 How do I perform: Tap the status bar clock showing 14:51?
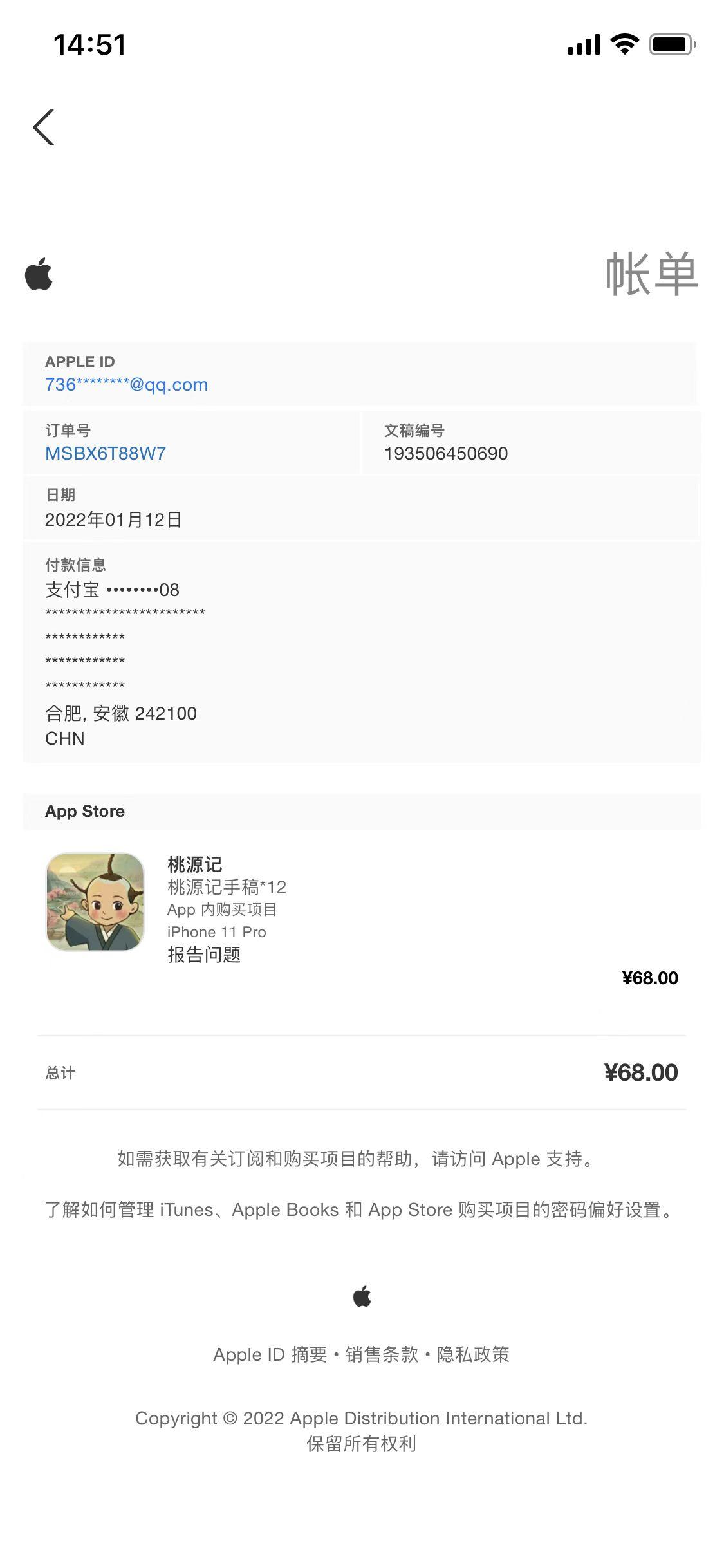point(89,45)
